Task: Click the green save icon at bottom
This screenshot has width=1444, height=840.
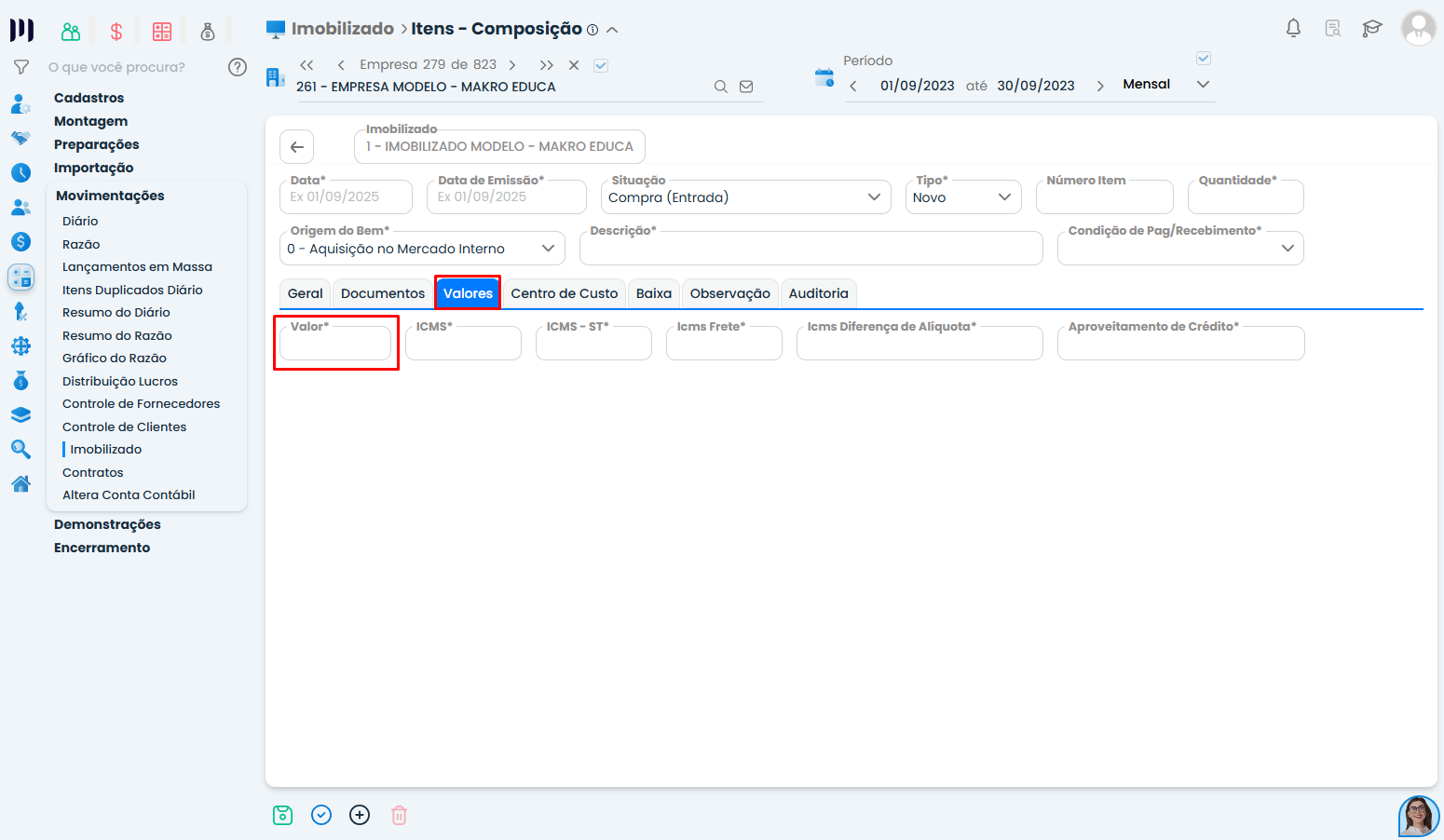Action: [x=282, y=816]
